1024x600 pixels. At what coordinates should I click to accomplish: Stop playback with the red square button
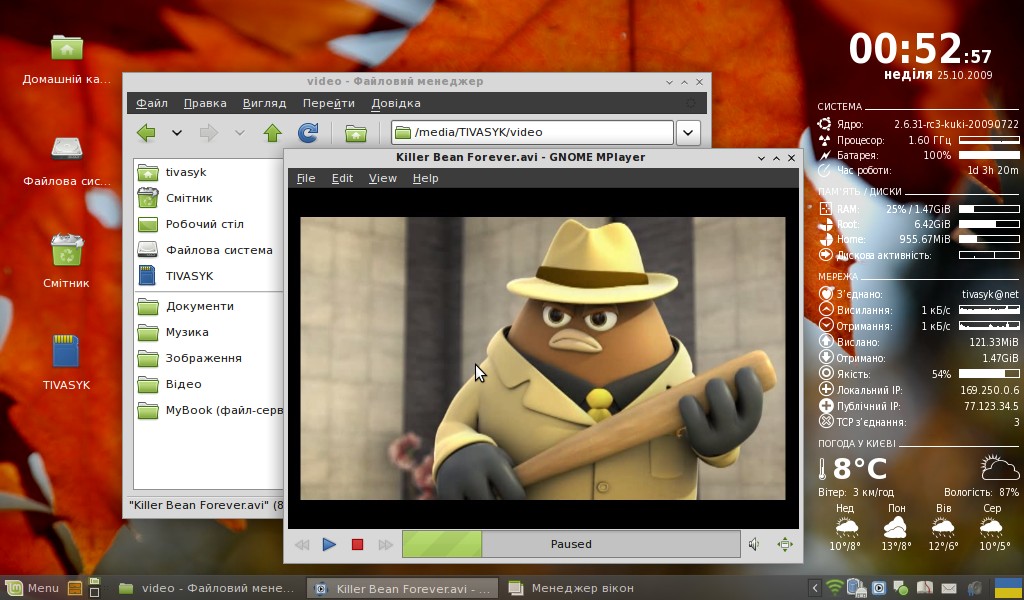(357, 545)
